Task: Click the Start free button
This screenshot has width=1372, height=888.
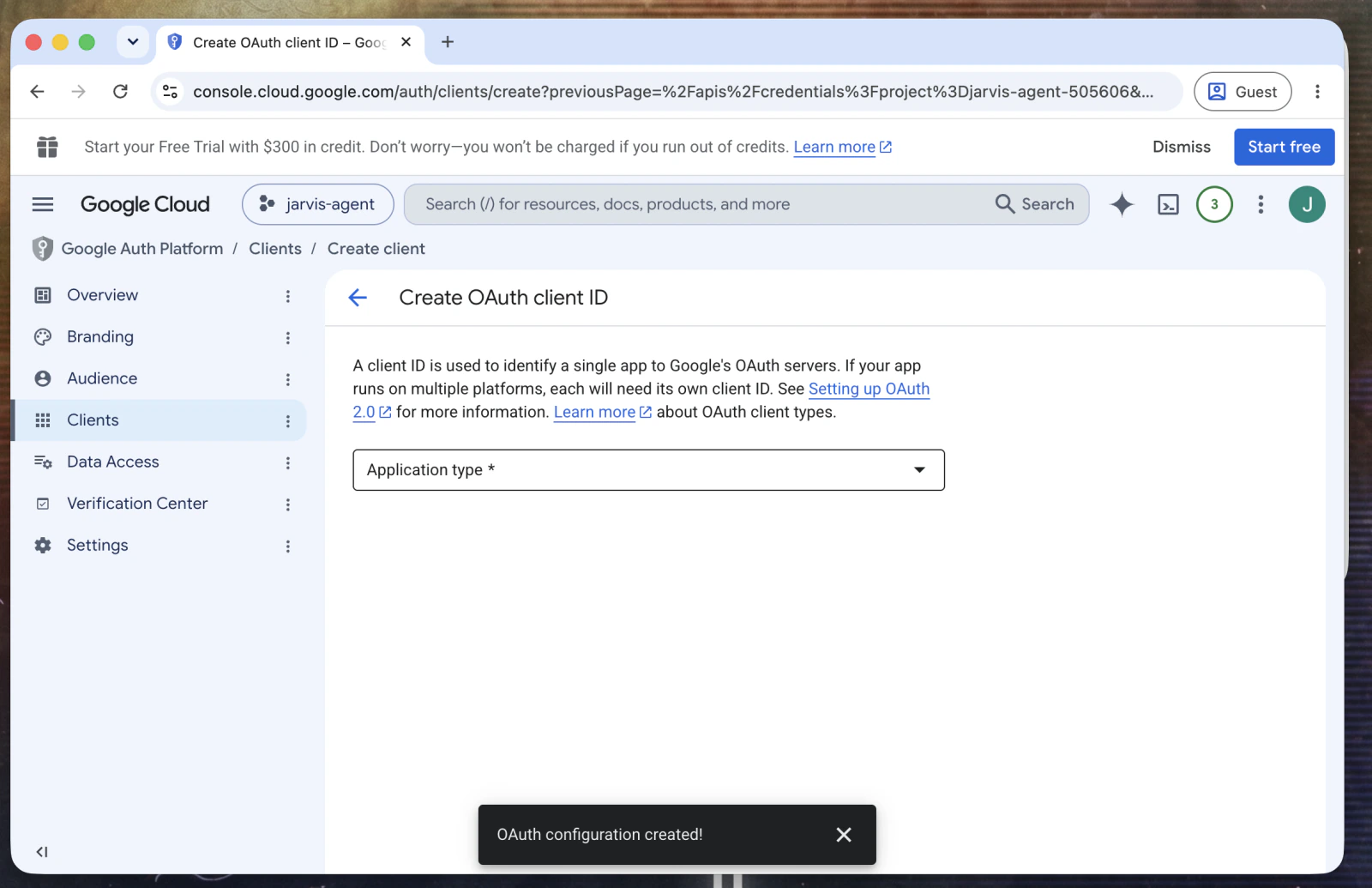Action: click(x=1284, y=147)
